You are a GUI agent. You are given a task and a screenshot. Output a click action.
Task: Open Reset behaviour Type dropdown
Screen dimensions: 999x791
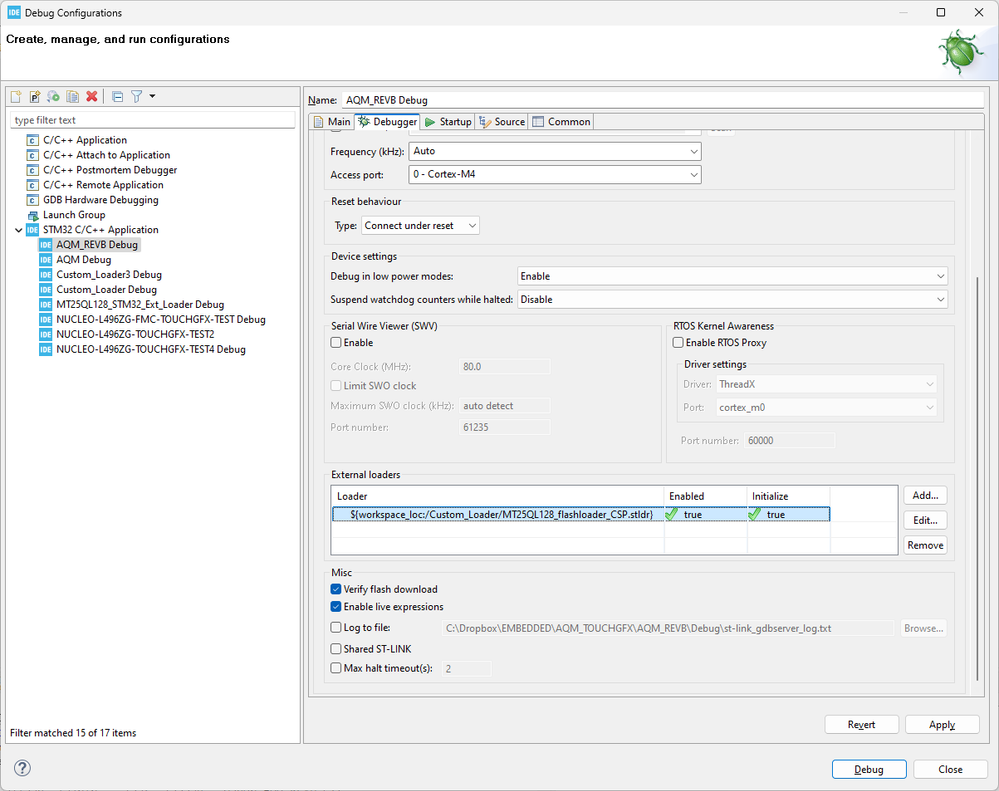click(x=420, y=225)
